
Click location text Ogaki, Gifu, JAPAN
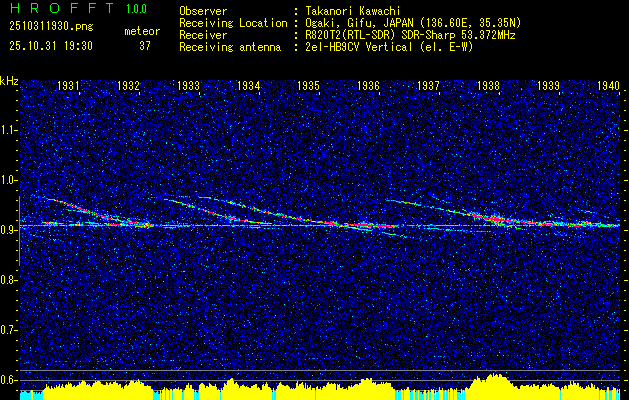[359, 23]
